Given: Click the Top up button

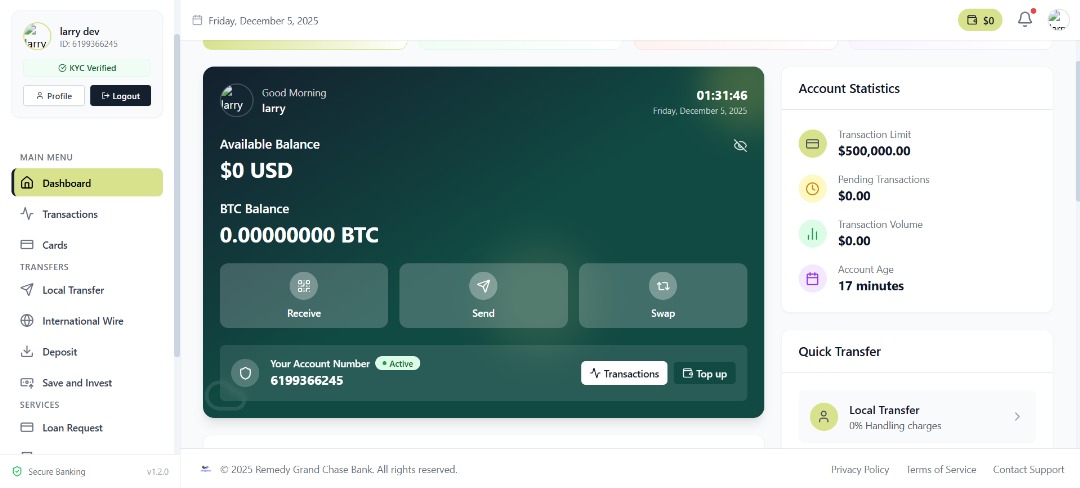Looking at the screenshot, I should pyautogui.click(x=705, y=373).
